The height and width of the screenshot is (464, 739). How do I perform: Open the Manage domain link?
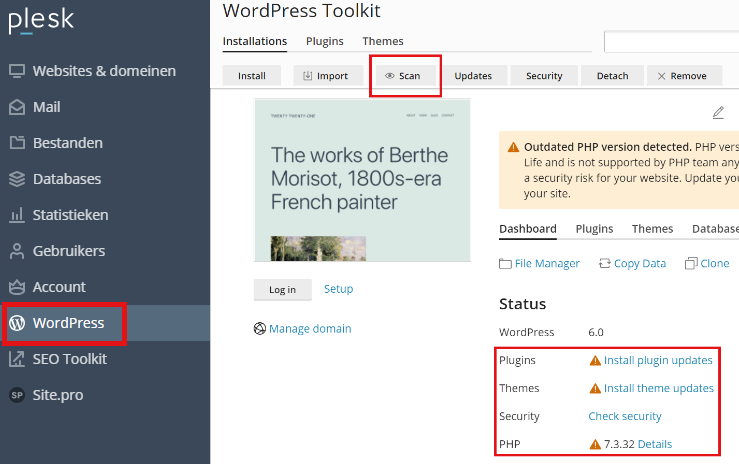tap(310, 329)
